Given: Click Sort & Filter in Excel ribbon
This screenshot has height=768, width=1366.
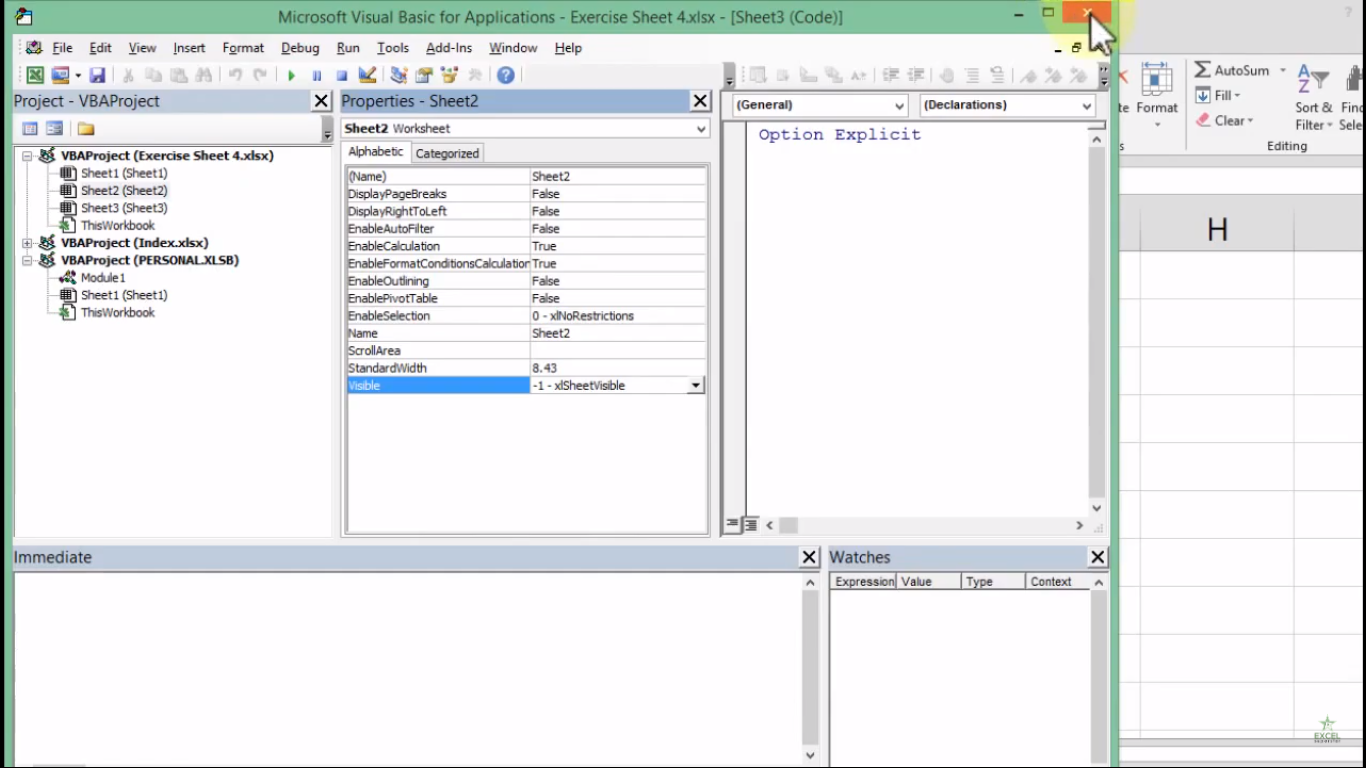Looking at the screenshot, I should 1314,97.
